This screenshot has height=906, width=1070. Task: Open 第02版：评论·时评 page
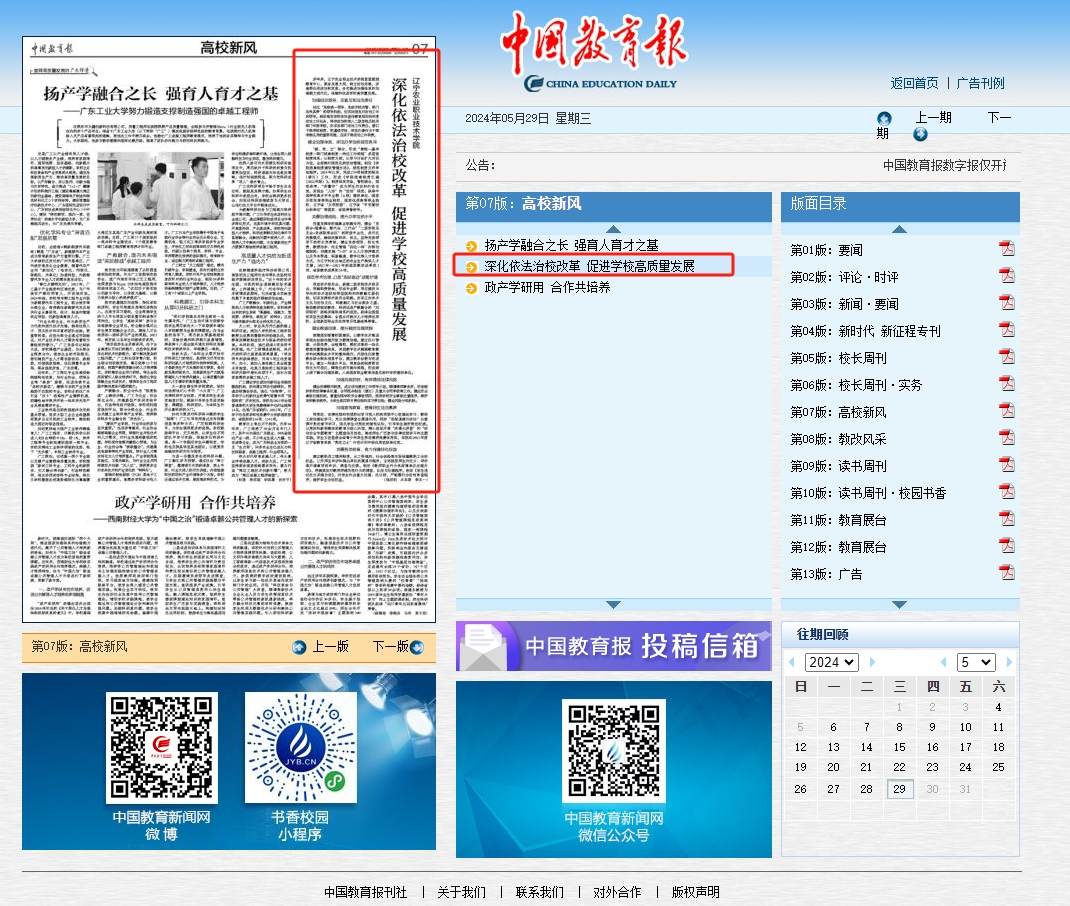844,277
